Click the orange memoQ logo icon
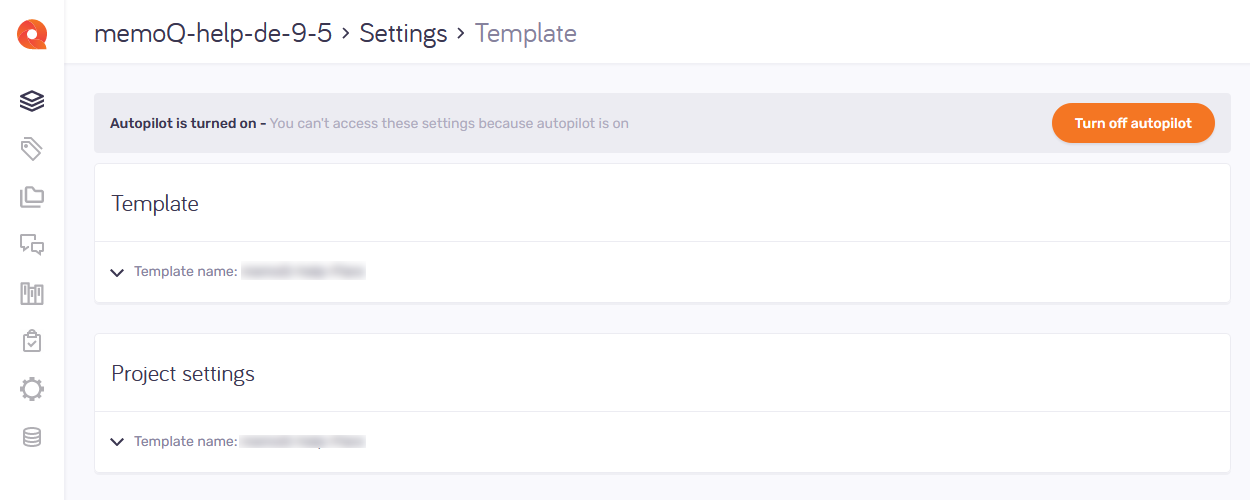Viewport: 1250px width, 500px height. (x=32, y=34)
